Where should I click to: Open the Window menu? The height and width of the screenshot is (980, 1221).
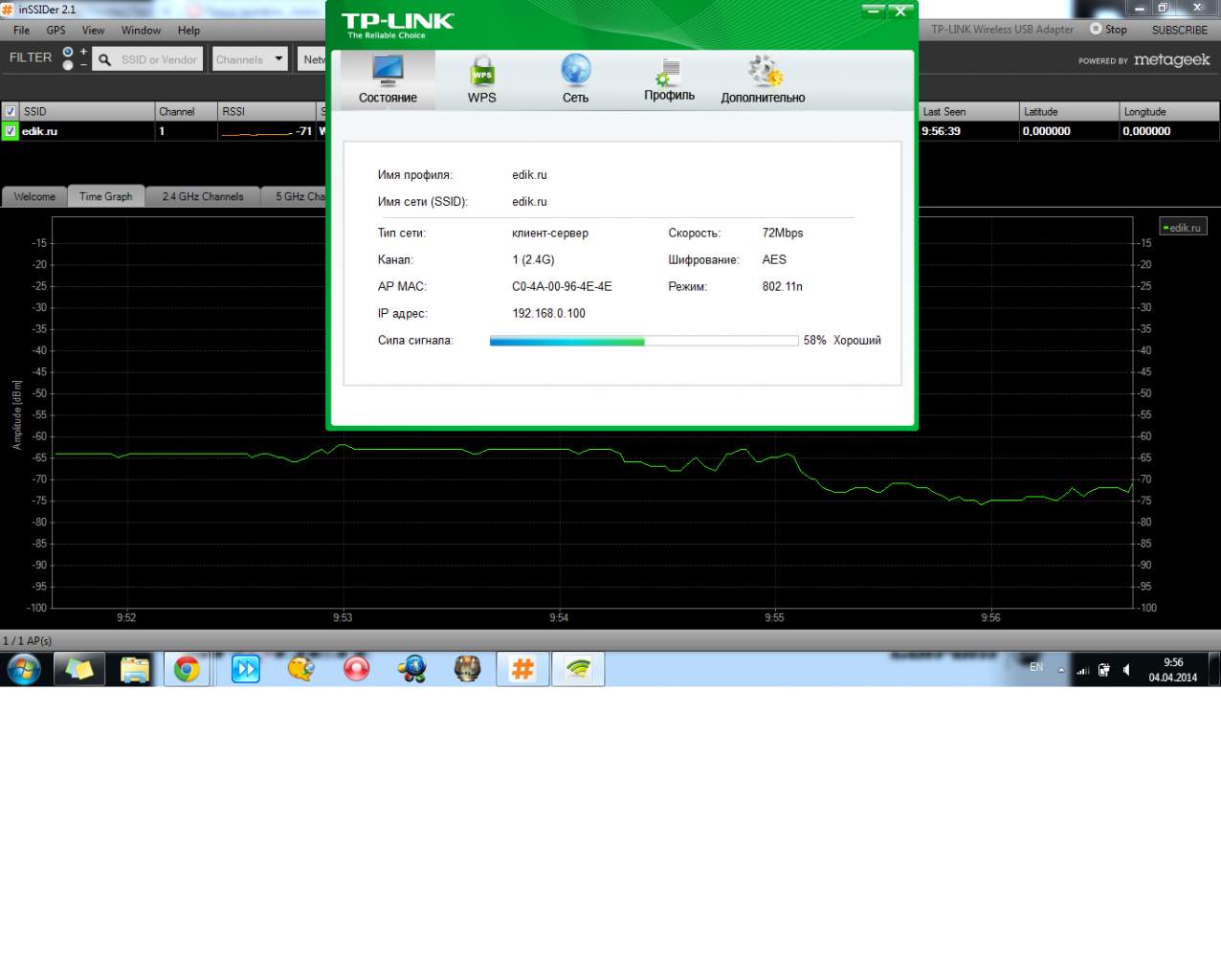click(141, 31)
